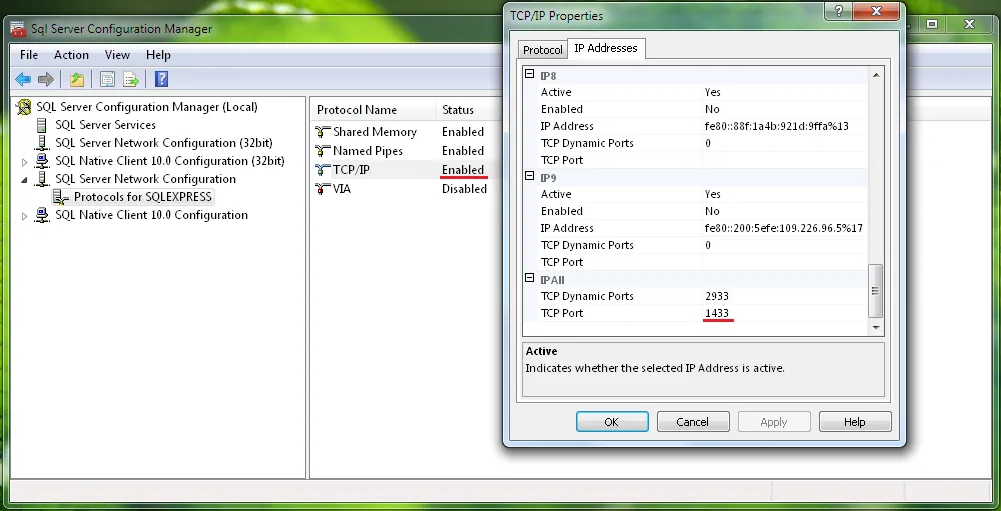Viewport: 1001px width, 511px height.
Task: Switch to the Protocol tab
Action: [x=543, y=50]
